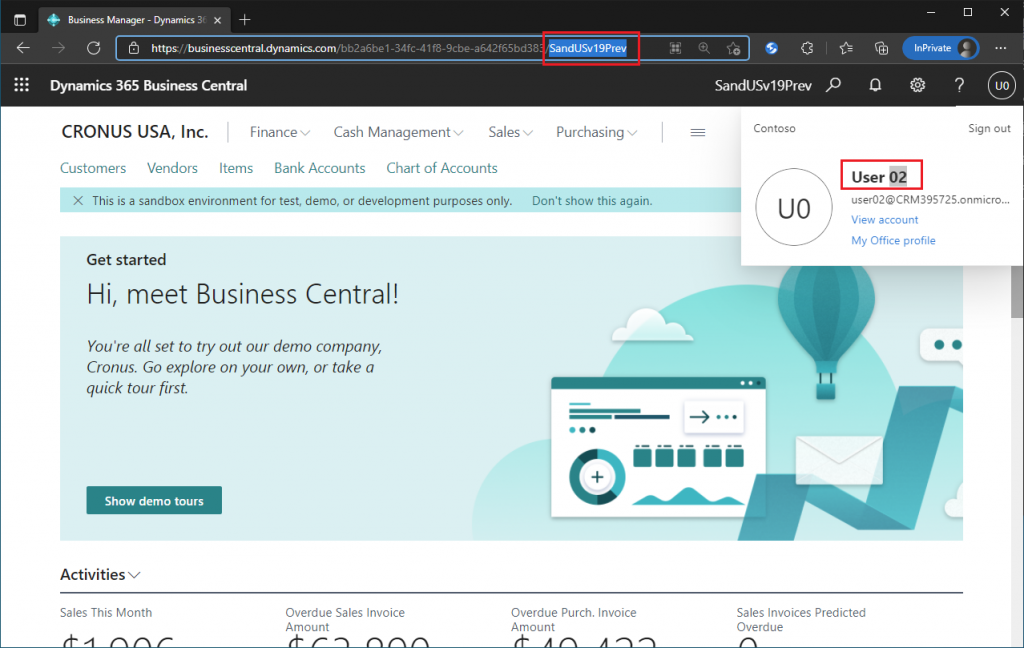The image size is (1024, 648).
Task: Open browser extensions puzzle icon
Action: pyautogui.click(x=807, y=48)
